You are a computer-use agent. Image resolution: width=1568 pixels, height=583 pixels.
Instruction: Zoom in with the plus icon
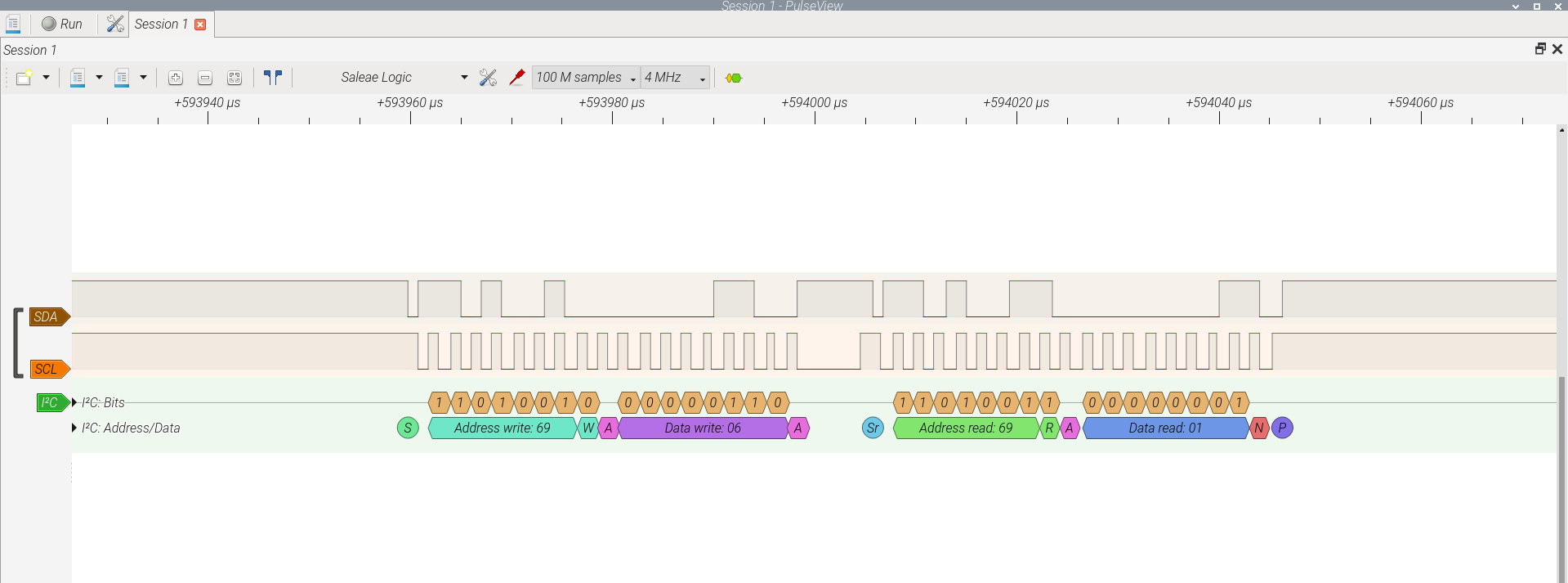click(176, 78)
